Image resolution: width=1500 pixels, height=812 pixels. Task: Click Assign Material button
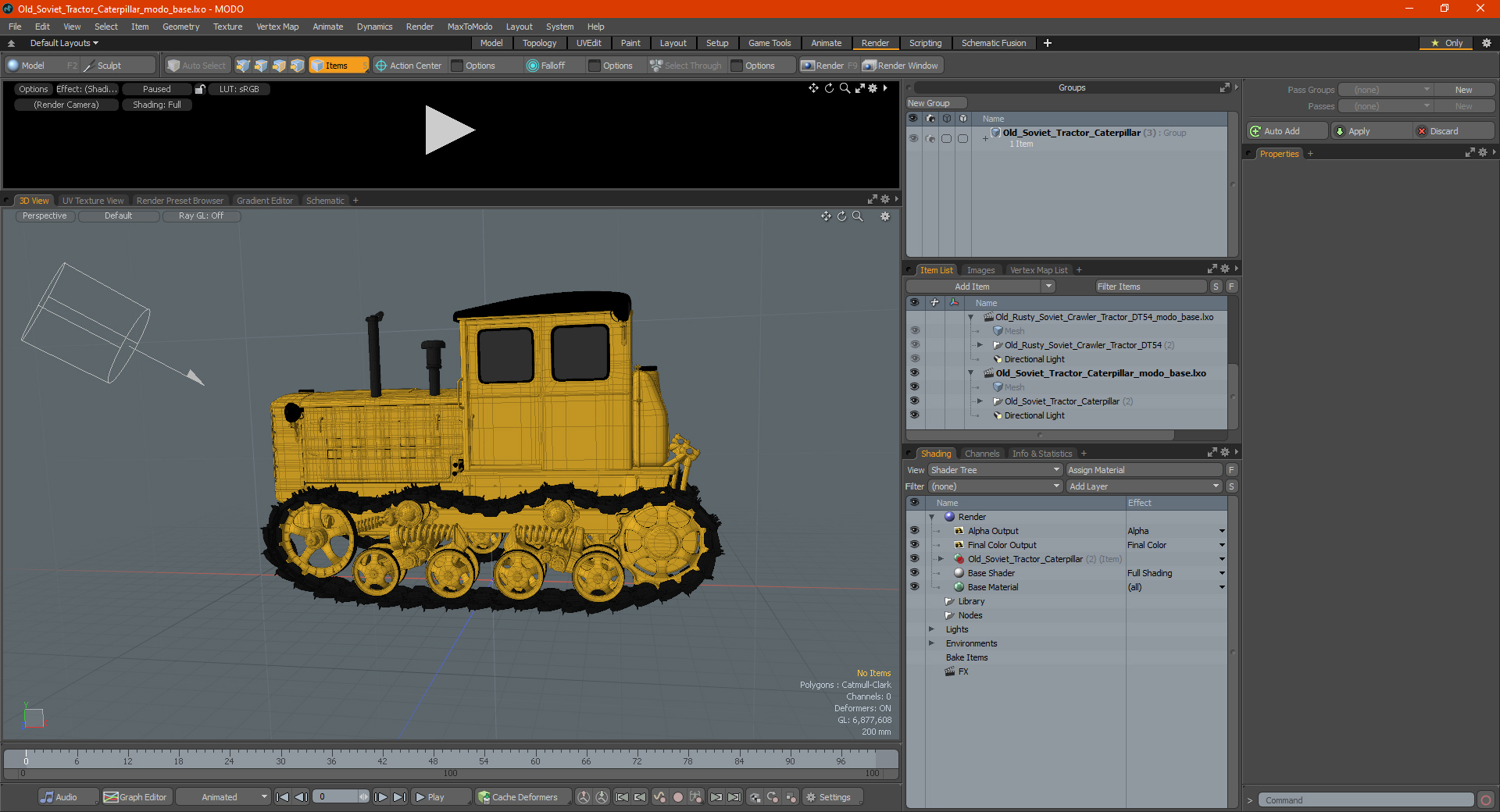[x=1144, y=470]
